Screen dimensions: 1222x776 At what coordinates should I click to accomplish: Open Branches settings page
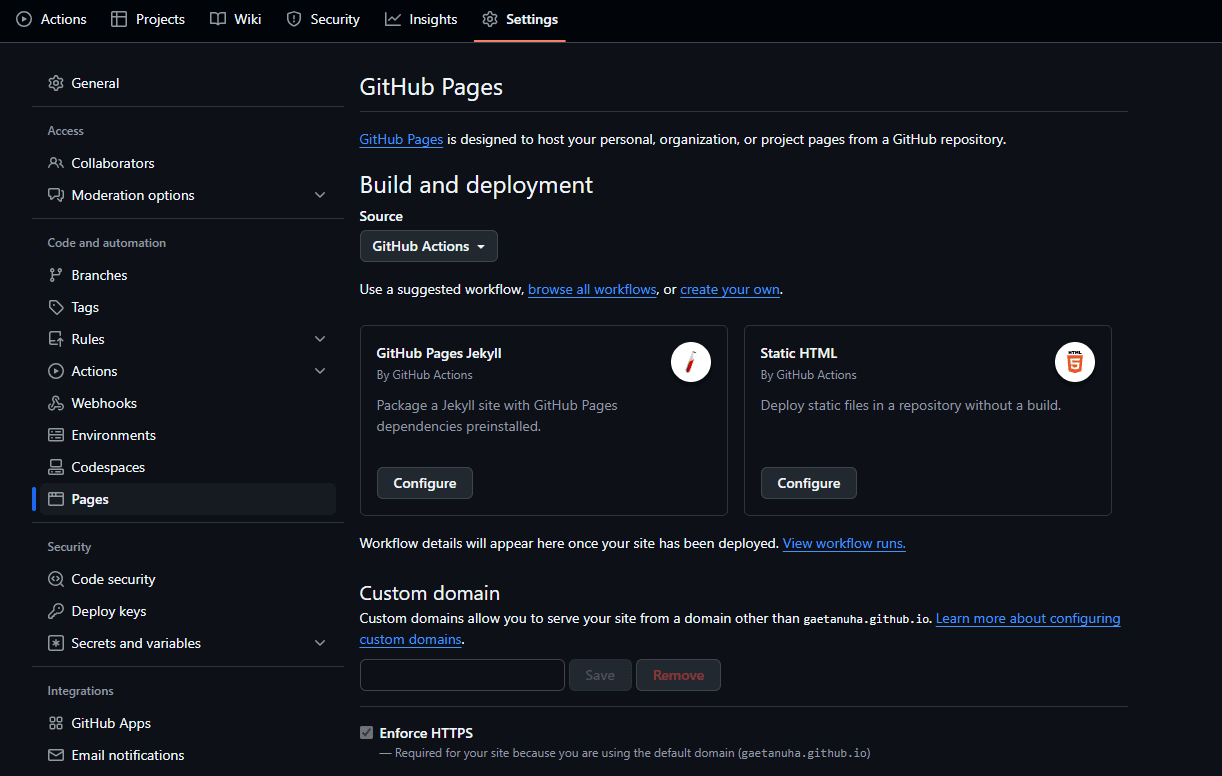click(188, 275)
